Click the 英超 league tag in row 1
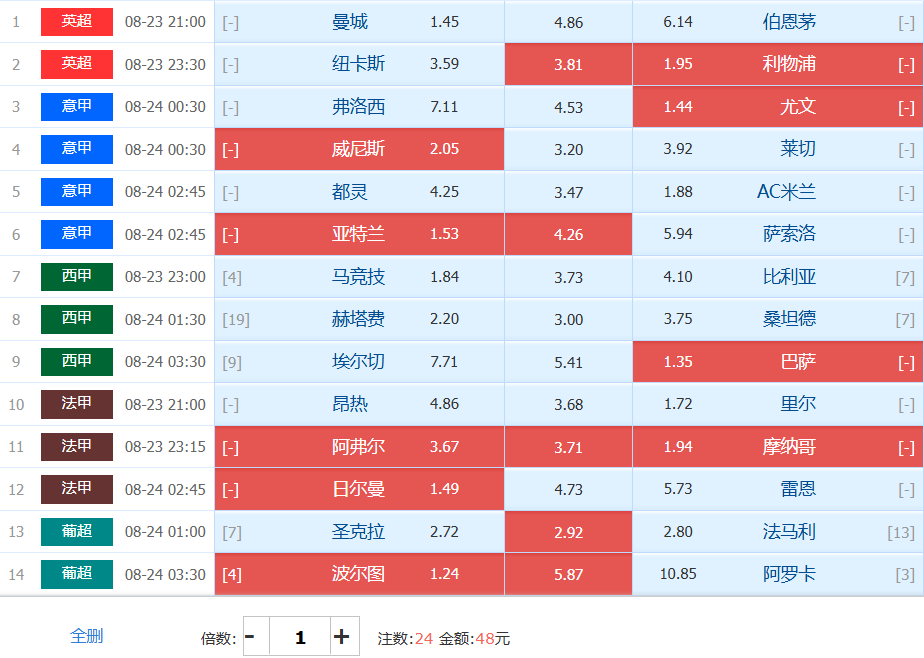 [77, 22]
